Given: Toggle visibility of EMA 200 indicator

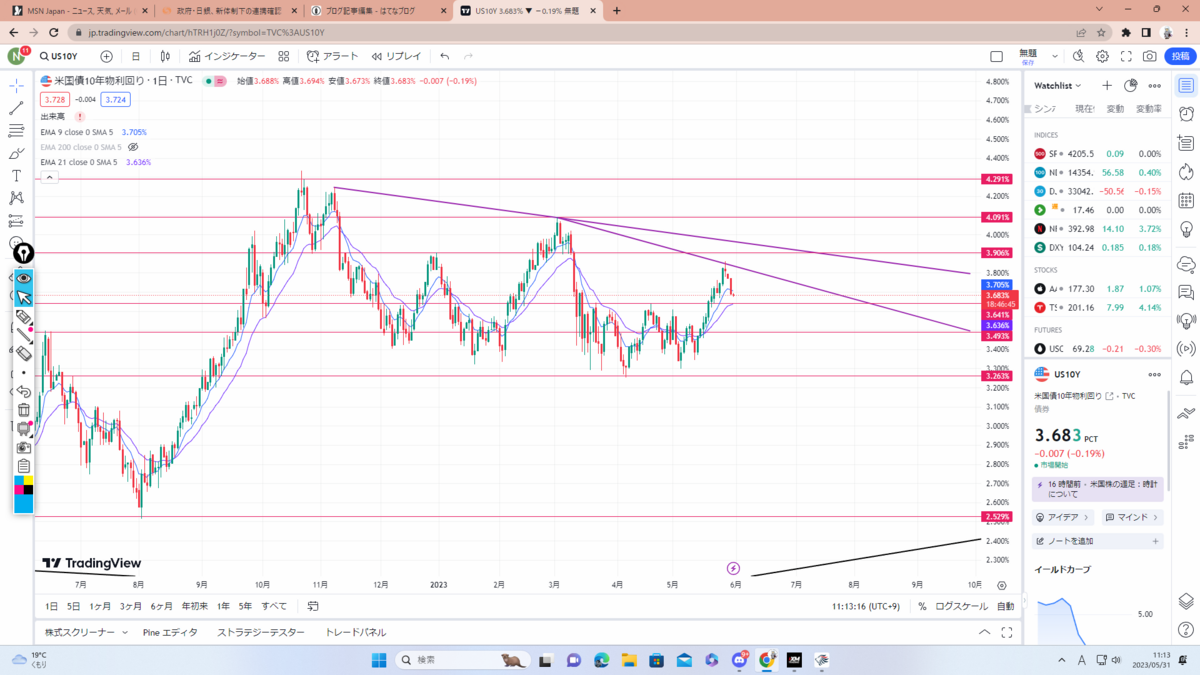Looking at the screenshot, I should [133, 147].
